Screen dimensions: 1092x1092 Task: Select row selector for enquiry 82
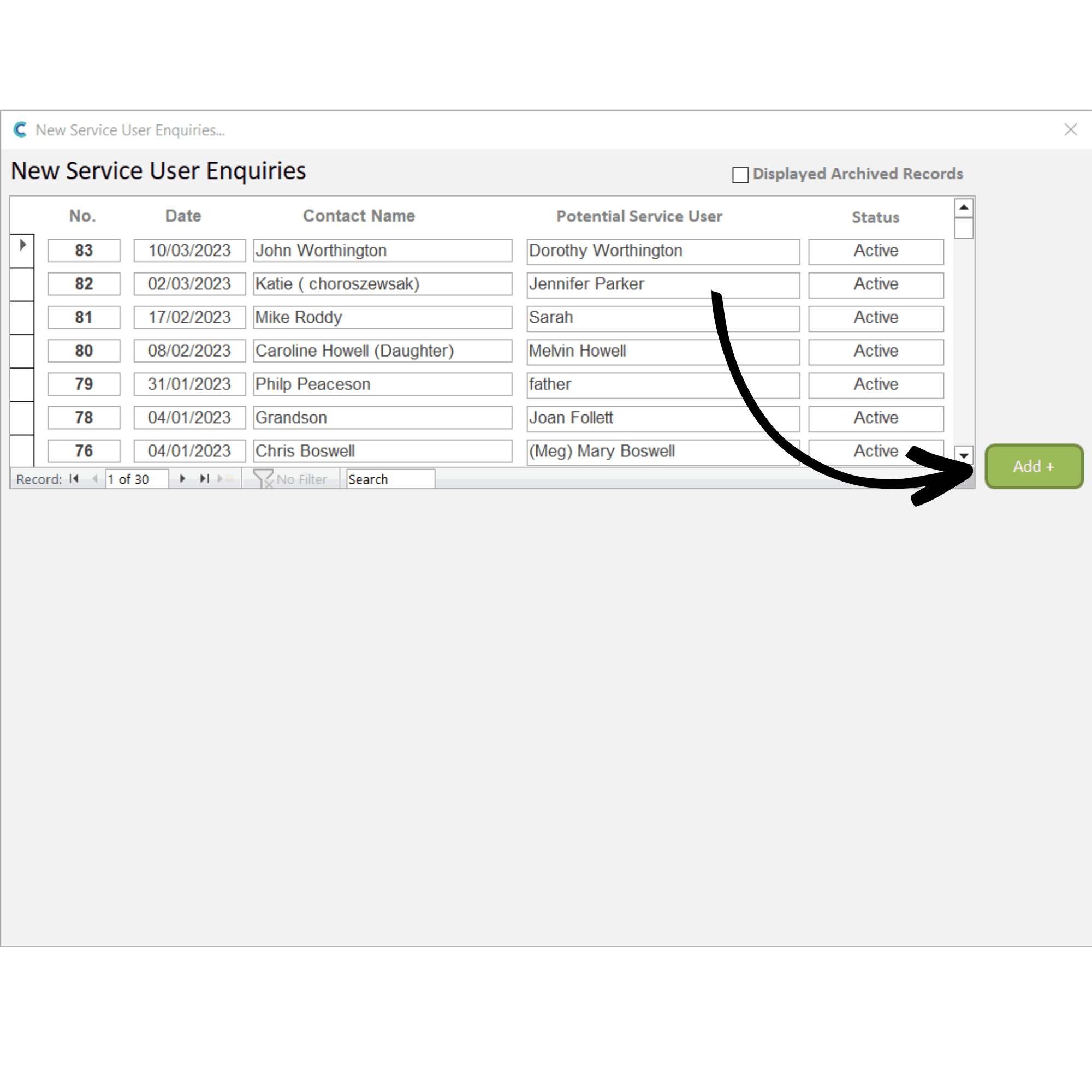22,284
